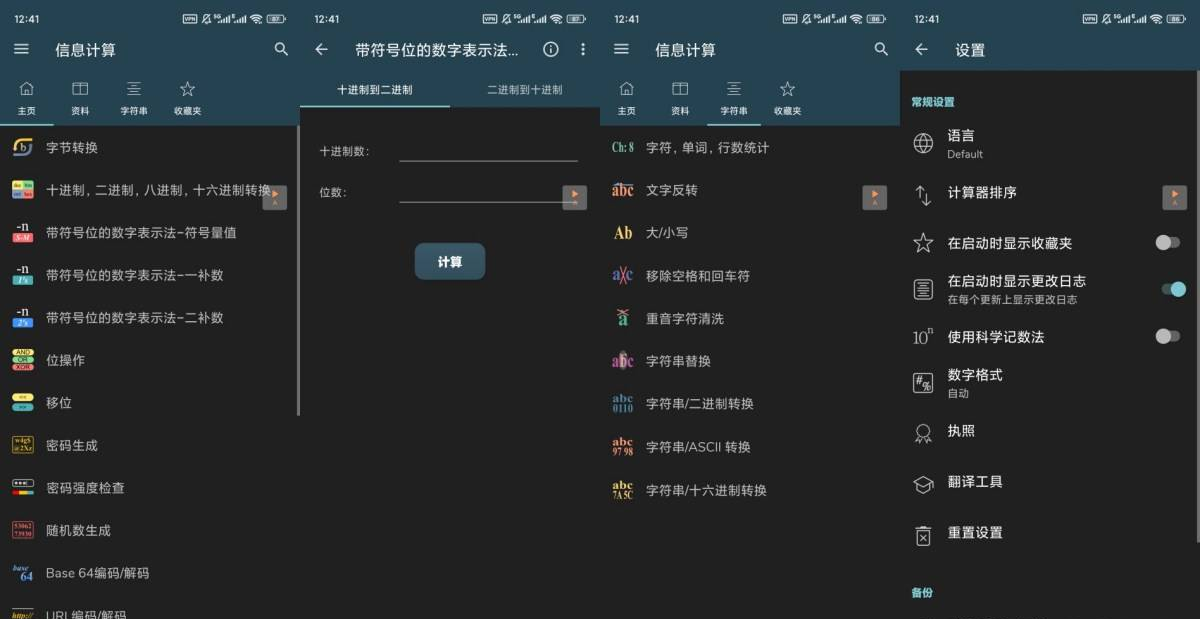Tap globe icon for 语言
This screenshot has width=1200, height=619.
pyautogui.click(x=923, y=143)
